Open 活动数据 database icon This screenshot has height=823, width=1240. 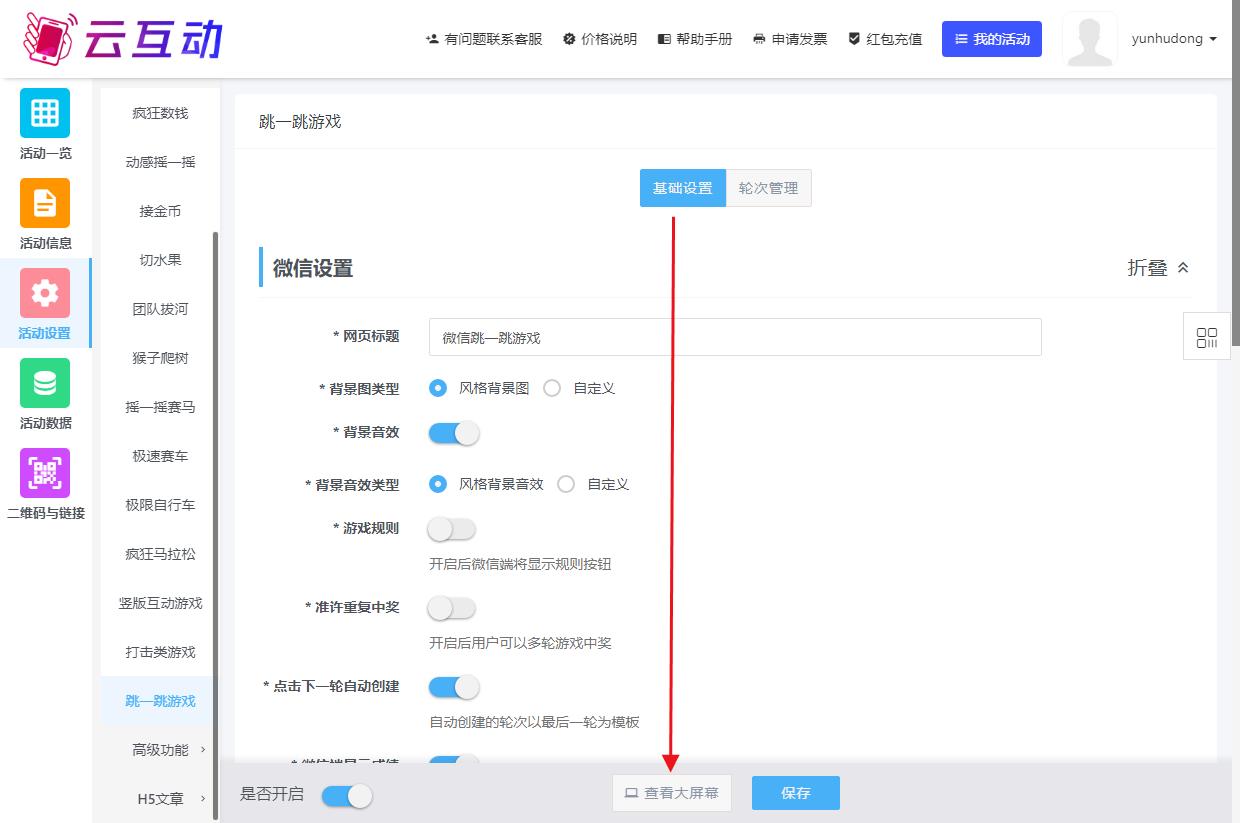tap(45, 383)
